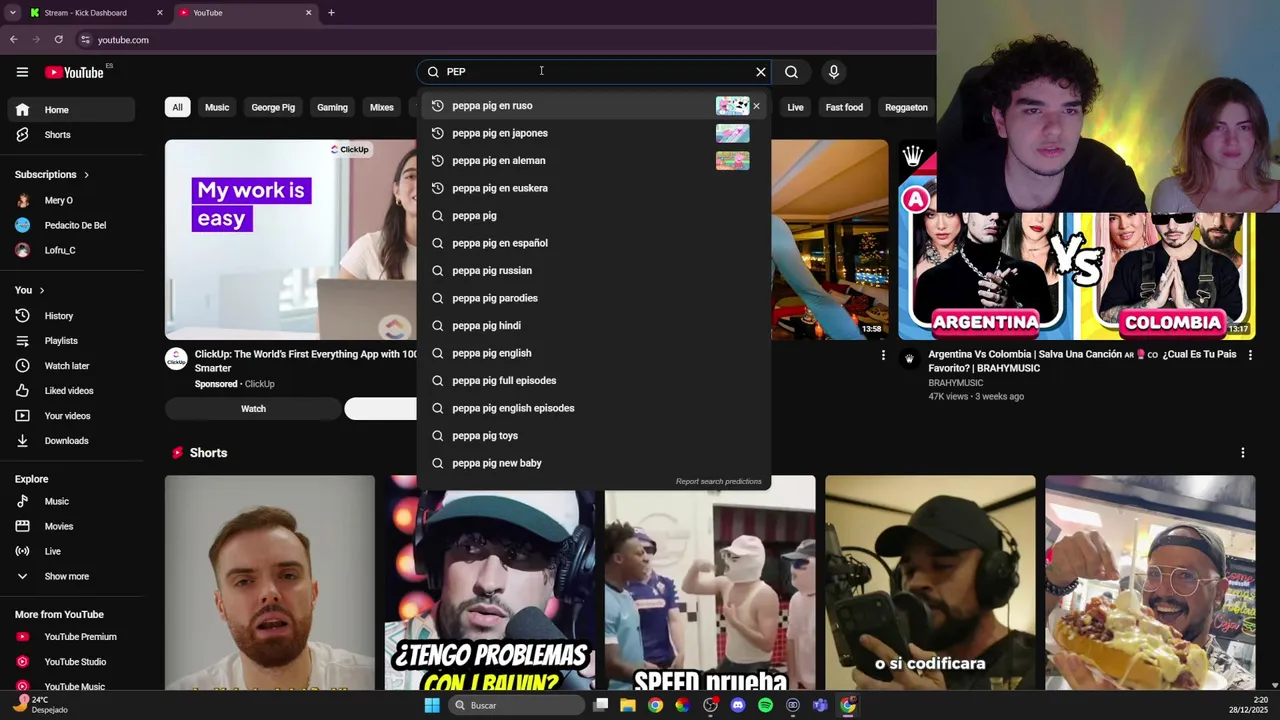Open the YouTube hamburger guide menu
Screen dimensions: 1280x720
click(22, 72)
